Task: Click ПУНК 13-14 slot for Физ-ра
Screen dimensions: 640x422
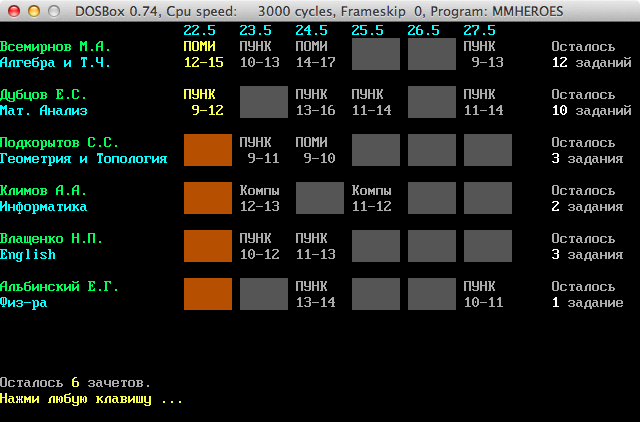Action: coord(315,294)
